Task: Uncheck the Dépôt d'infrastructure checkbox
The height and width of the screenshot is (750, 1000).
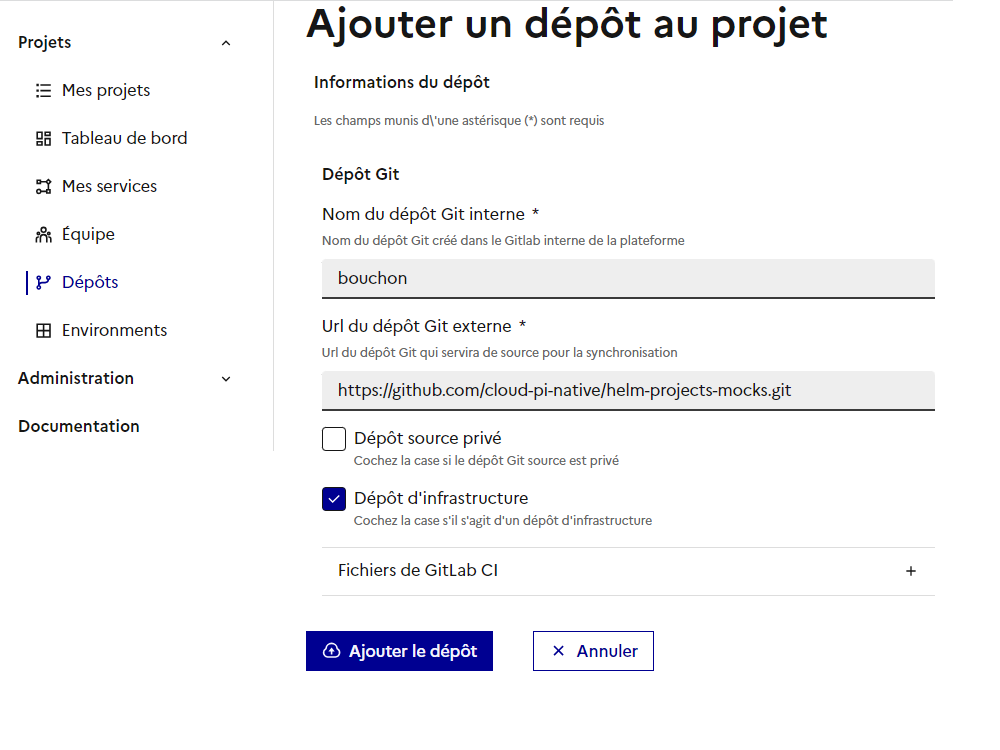Action: tap(333, 498)
